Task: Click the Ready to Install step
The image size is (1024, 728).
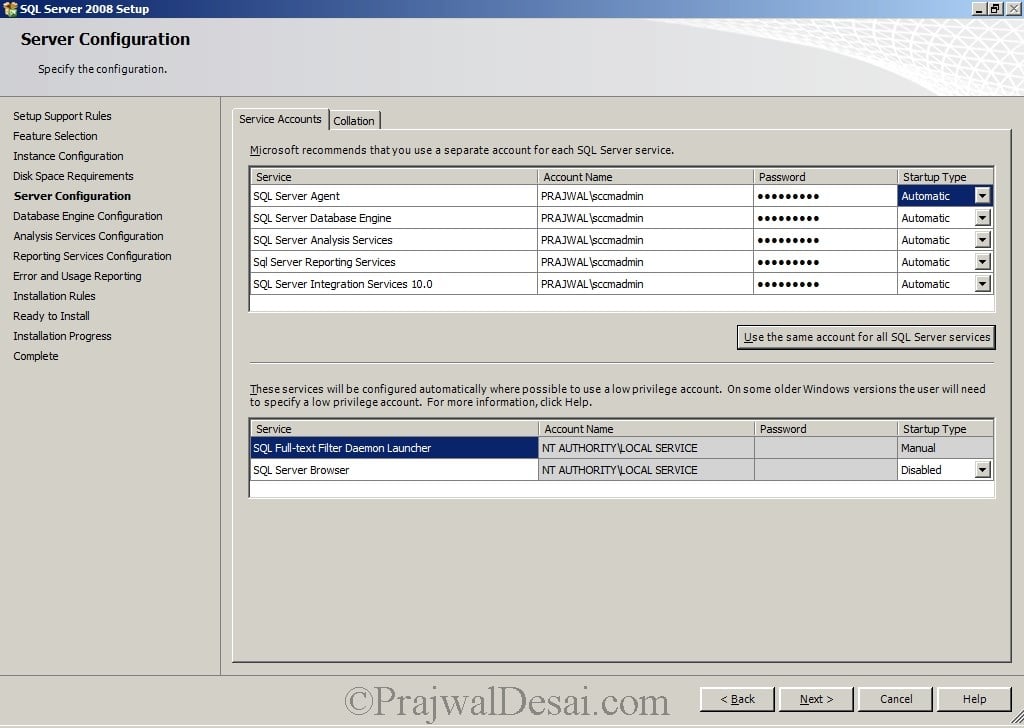Action: click(51, 316)
